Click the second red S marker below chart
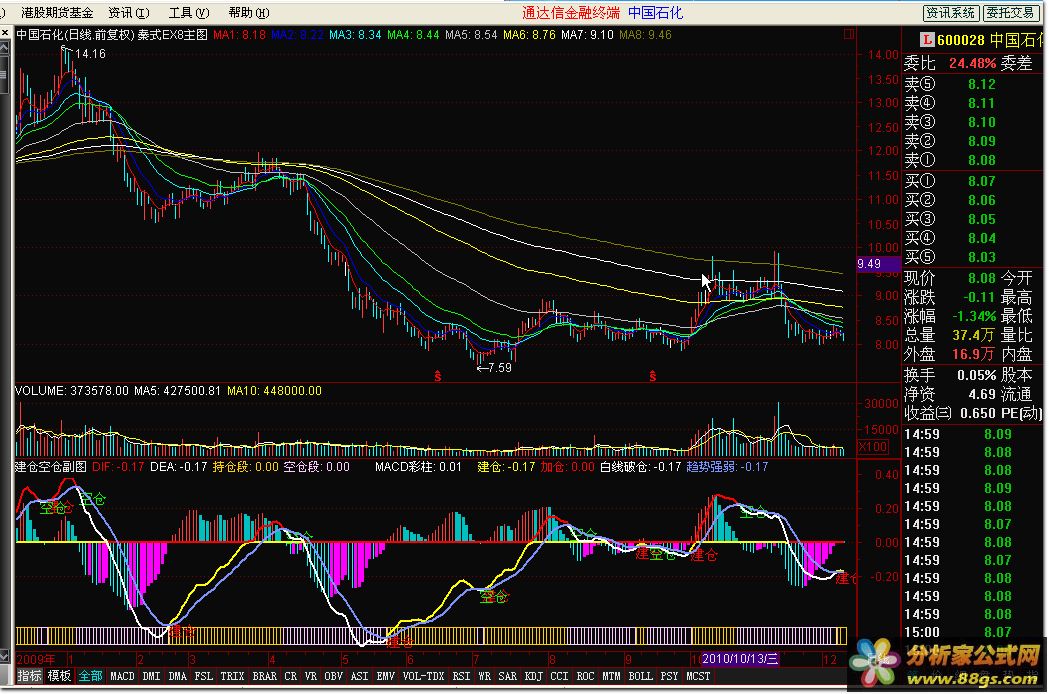Screen dimensions: 1049x694 click(652, 376)
